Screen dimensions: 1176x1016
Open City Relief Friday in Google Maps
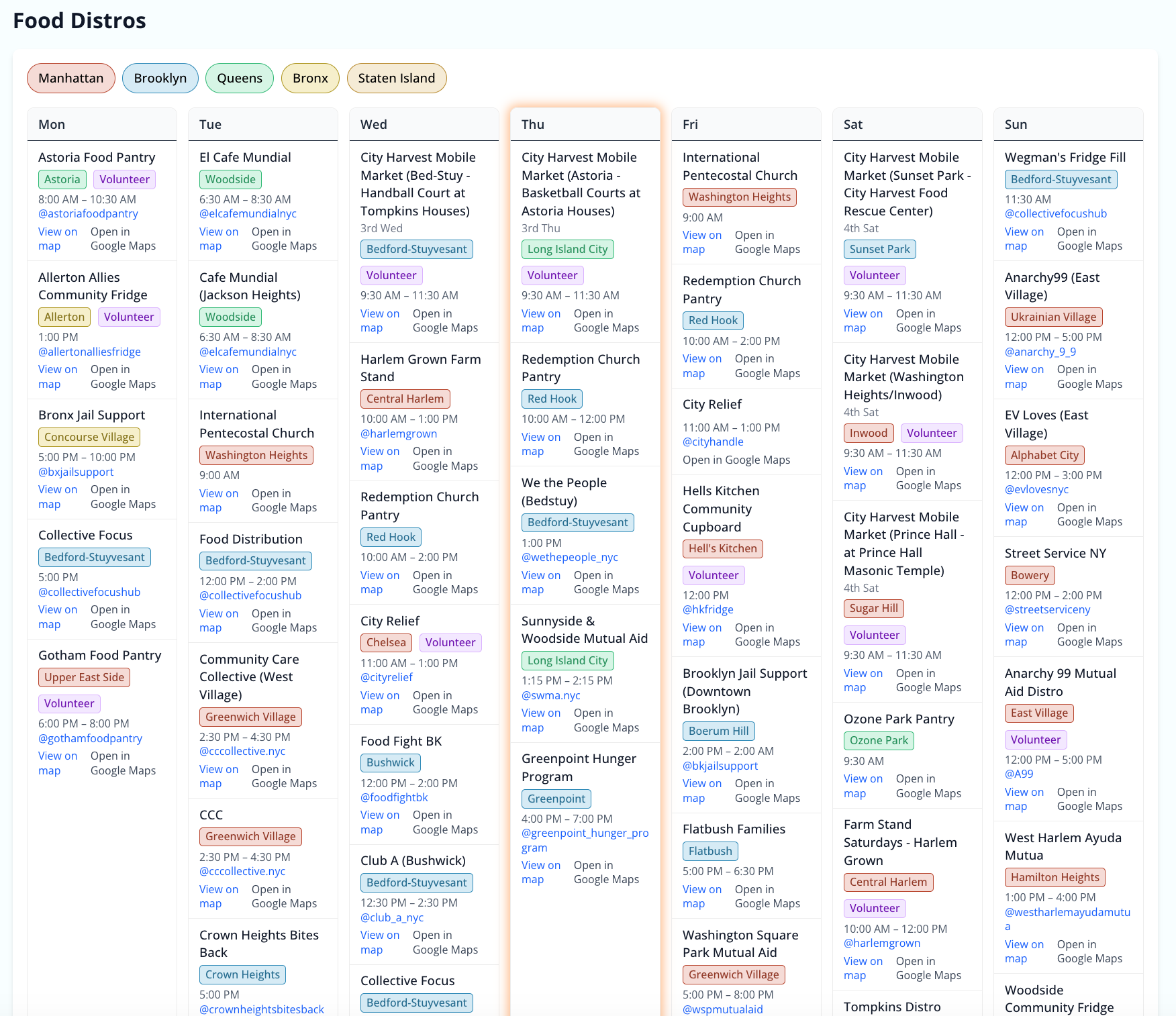(x=736, y=460)
